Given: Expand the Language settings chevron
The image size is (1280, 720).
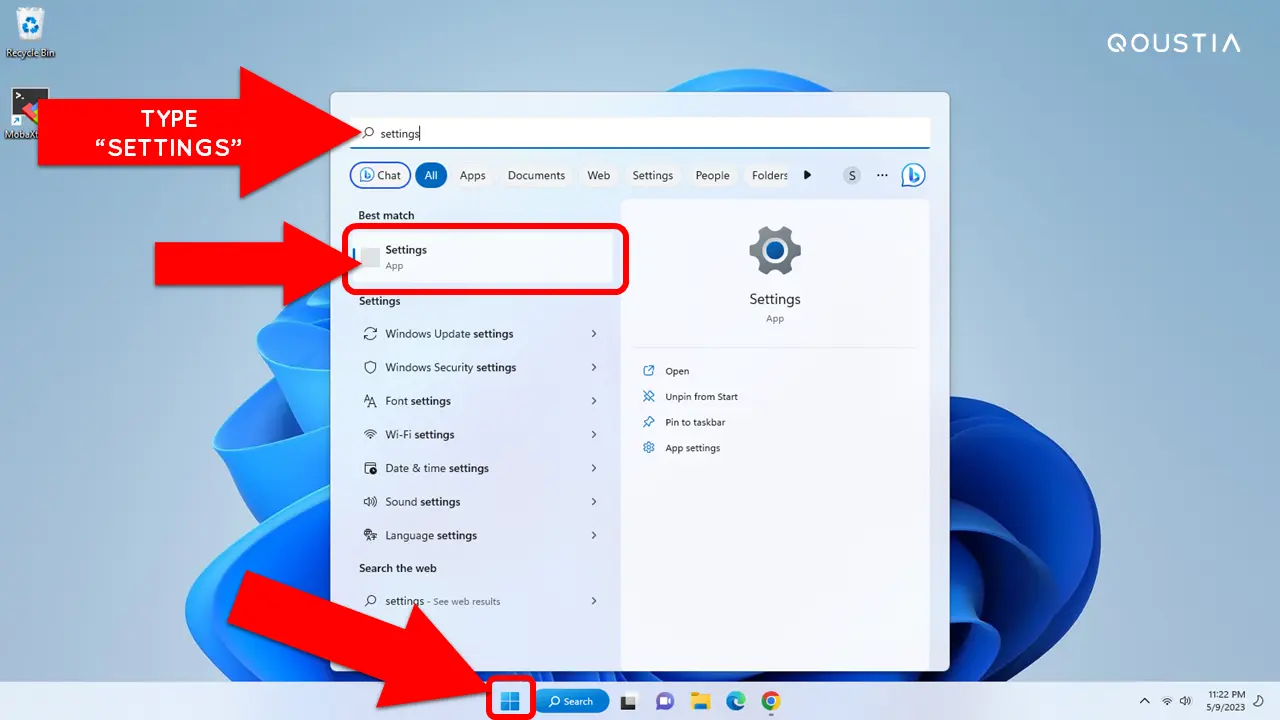Looking at the screenshot, I should point(594,535).
